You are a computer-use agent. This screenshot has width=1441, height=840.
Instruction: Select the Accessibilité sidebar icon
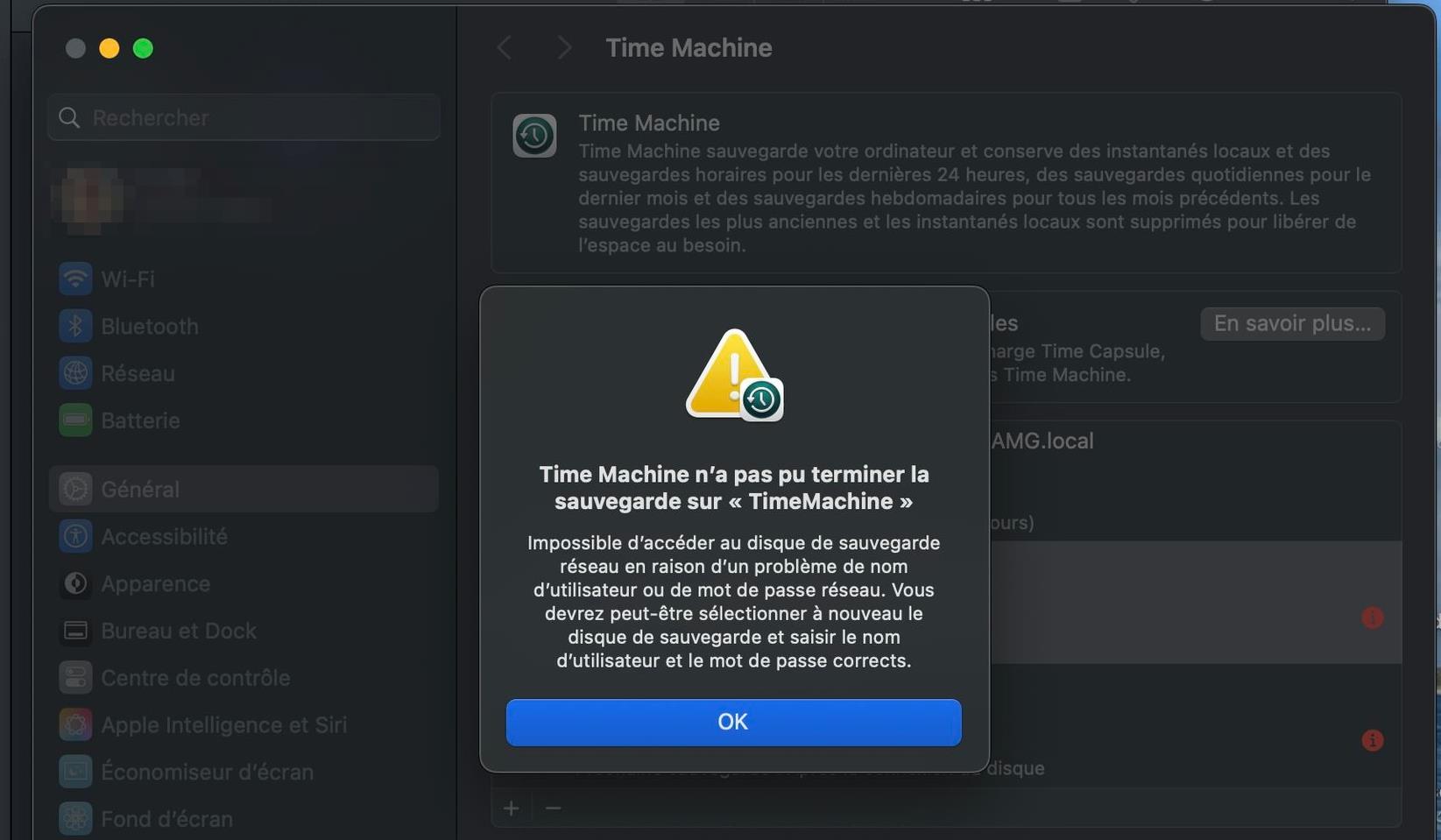(x=75, y=536)
